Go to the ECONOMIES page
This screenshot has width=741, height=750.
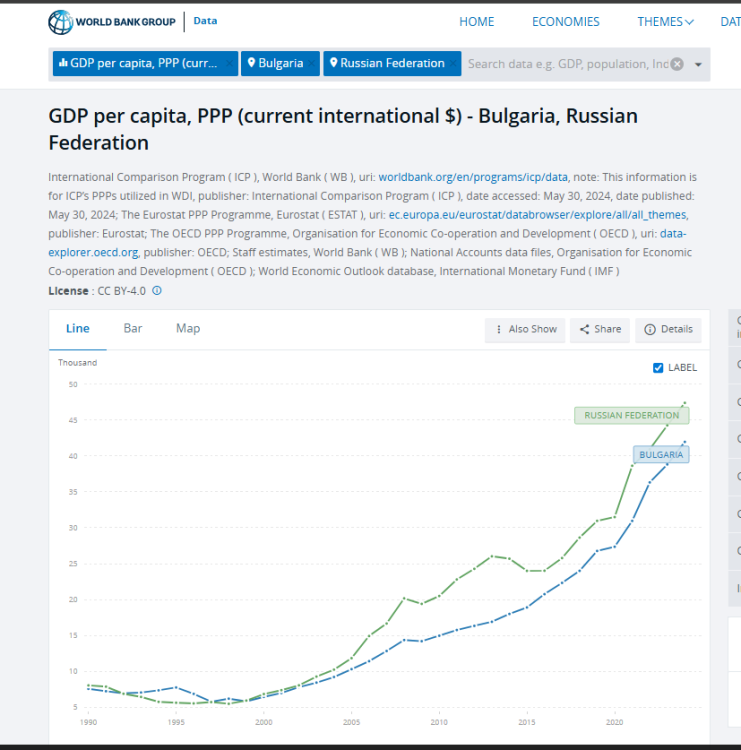(565, 22)
